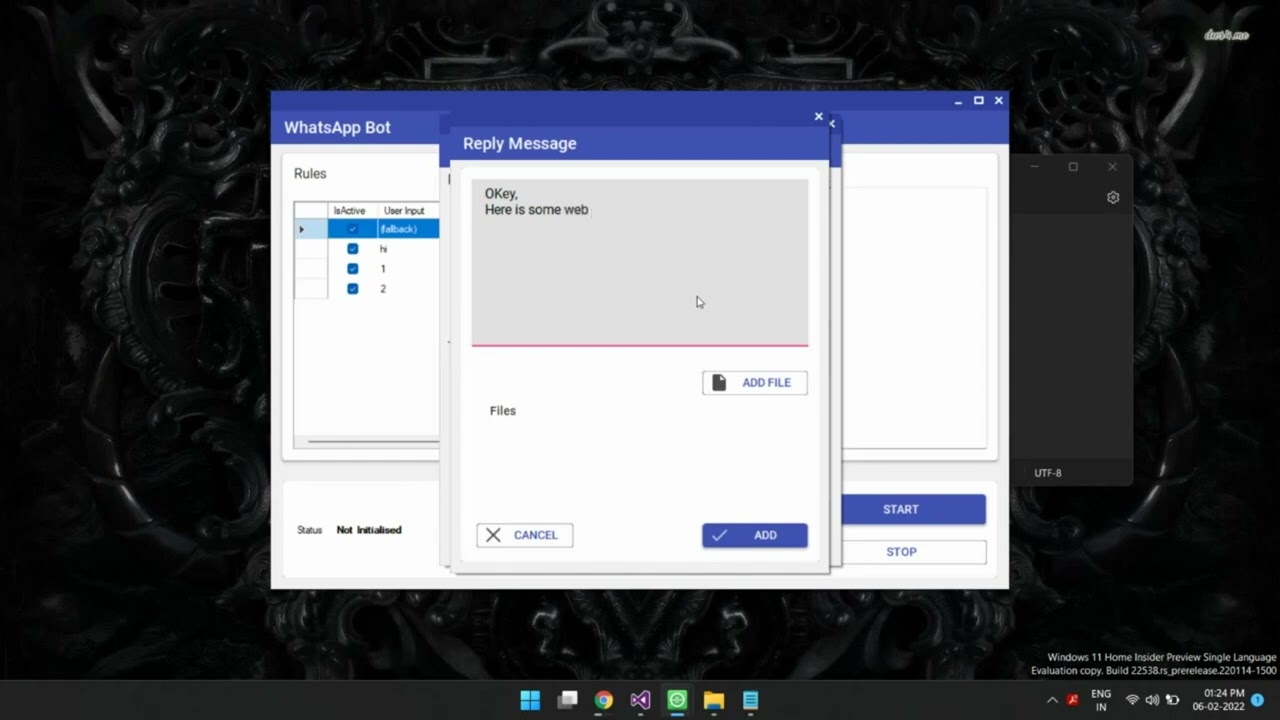Click the rules grid horizontal scrollbar
This screenshot has width=1280, height=720.
click(x=373, y=441)
